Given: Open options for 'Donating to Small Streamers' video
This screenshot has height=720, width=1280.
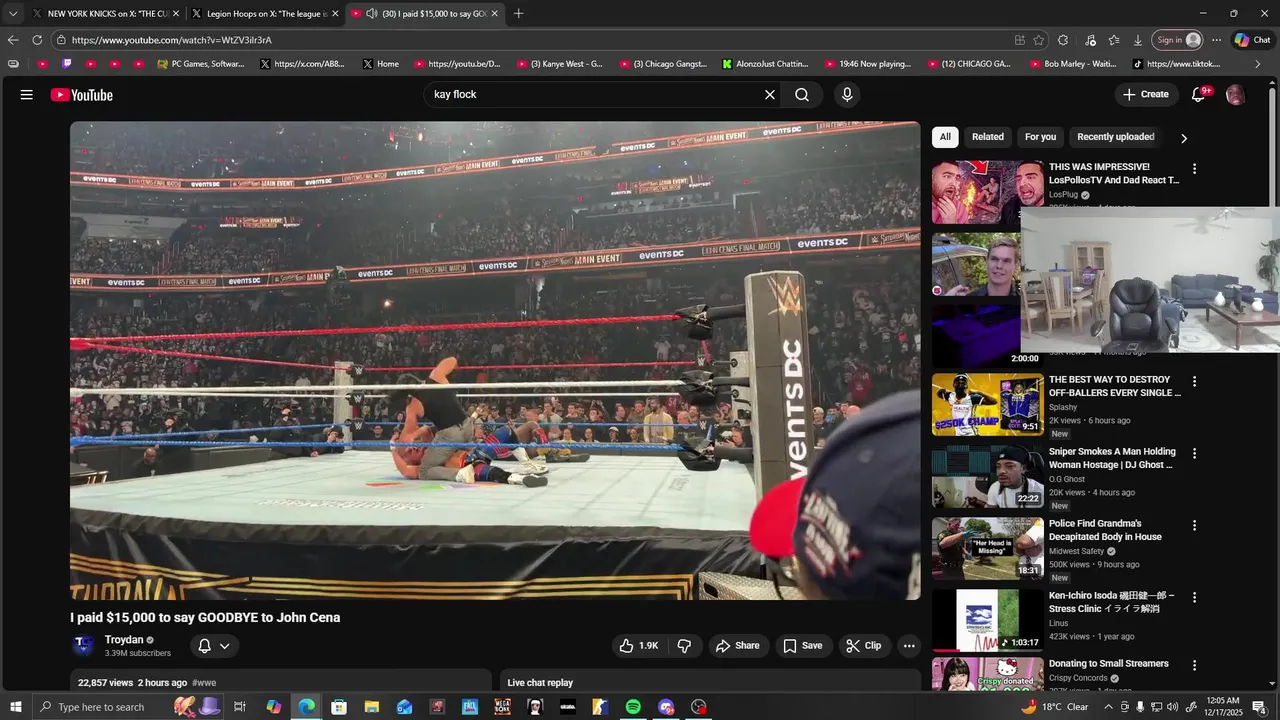Looking at the screenshot, I should pyautogui.click(x=1194, y=665).
